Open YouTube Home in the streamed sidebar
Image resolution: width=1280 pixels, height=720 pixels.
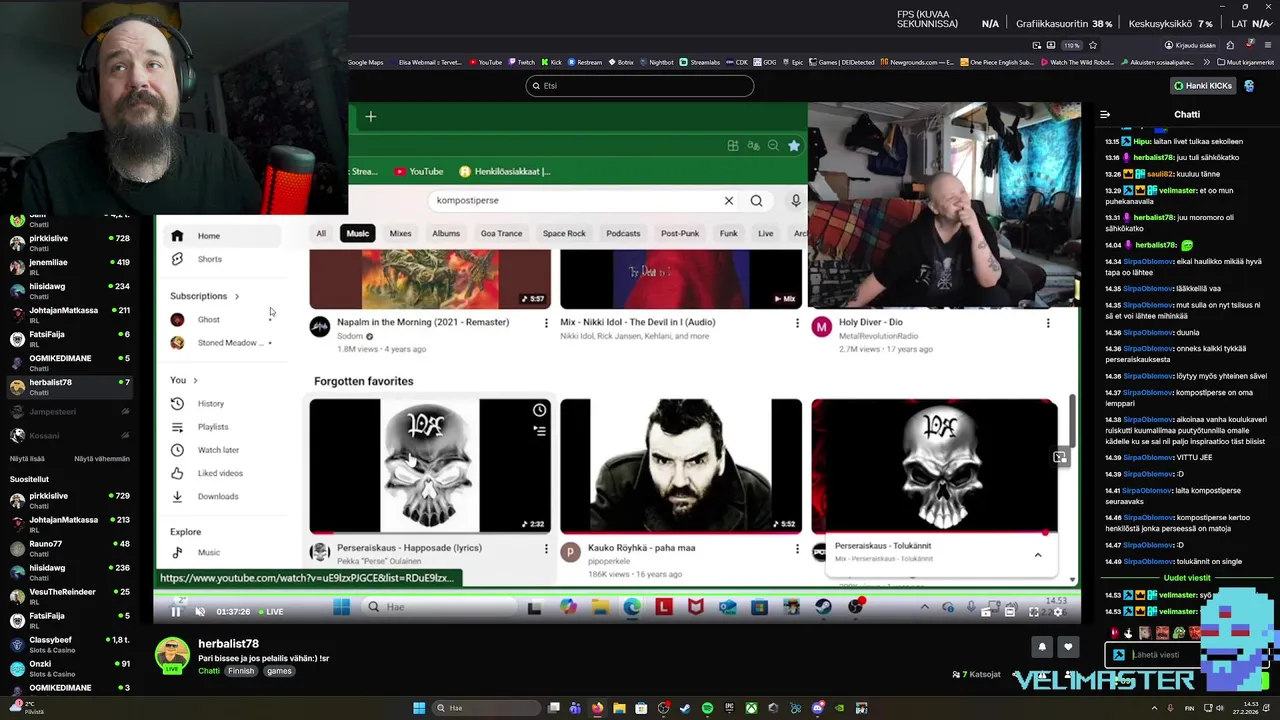222,236
